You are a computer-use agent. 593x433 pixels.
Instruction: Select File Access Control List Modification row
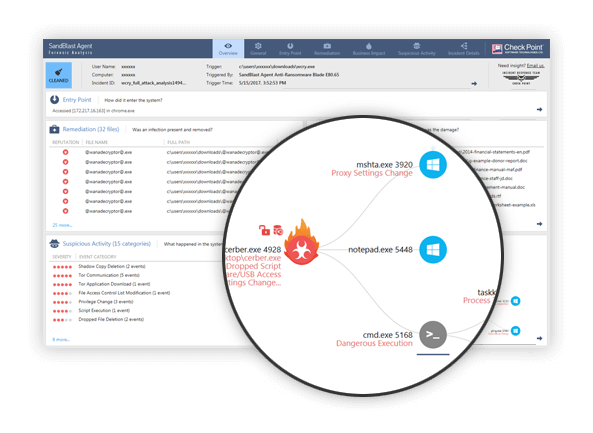click(x=124, y=293)
